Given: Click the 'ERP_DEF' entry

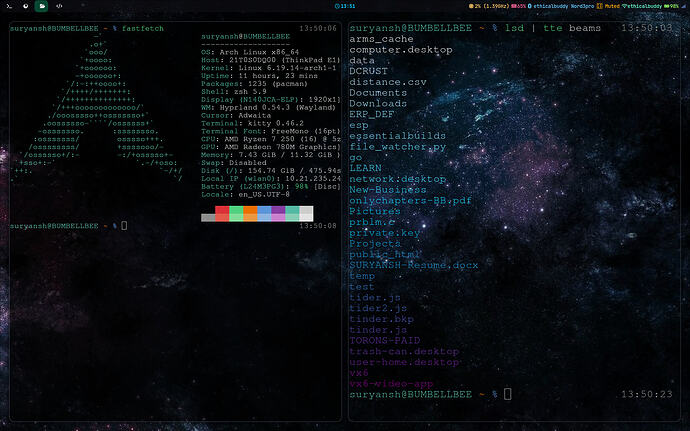Looking at the screenshot, I should 371,114.
